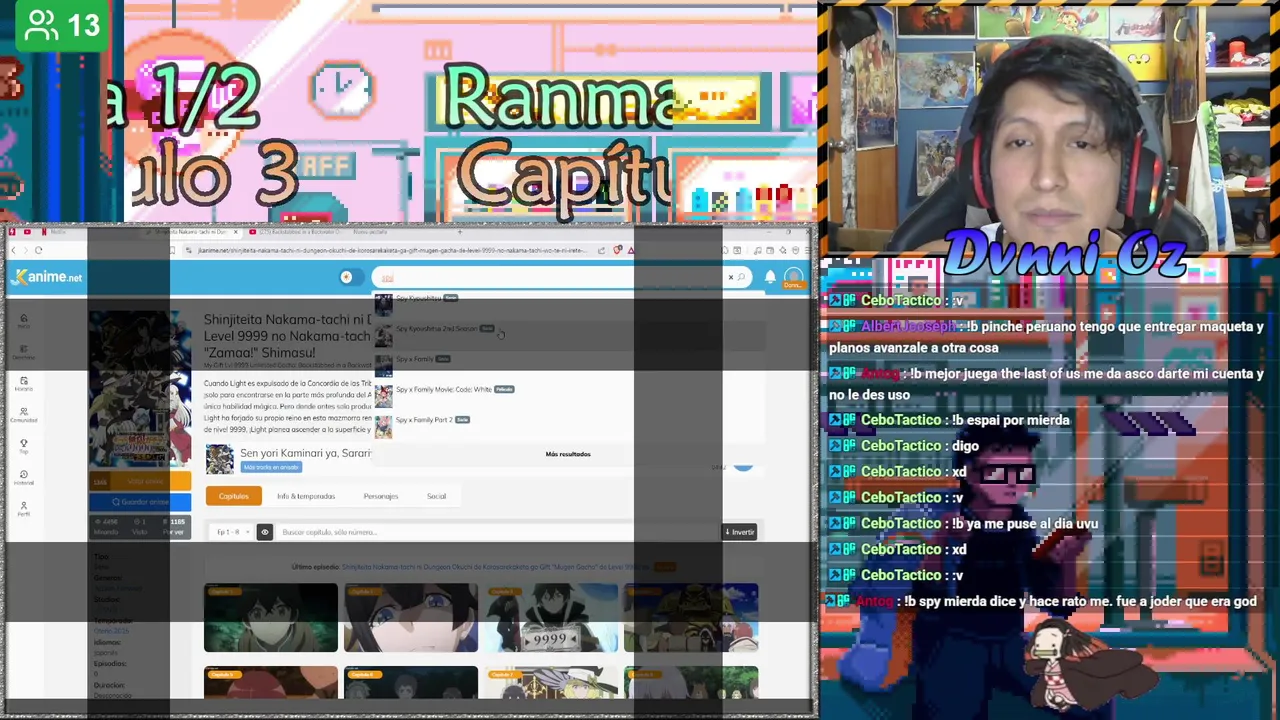Click the bookmark icon in the address bar
The width and height of the screenshot is (1280, 720).
coord(172,250)
